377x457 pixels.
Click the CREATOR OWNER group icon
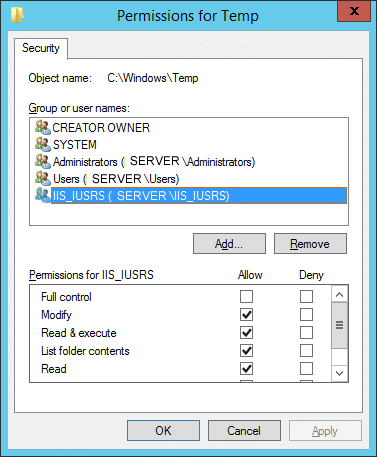pyautogui.click(x=43, y=127)
